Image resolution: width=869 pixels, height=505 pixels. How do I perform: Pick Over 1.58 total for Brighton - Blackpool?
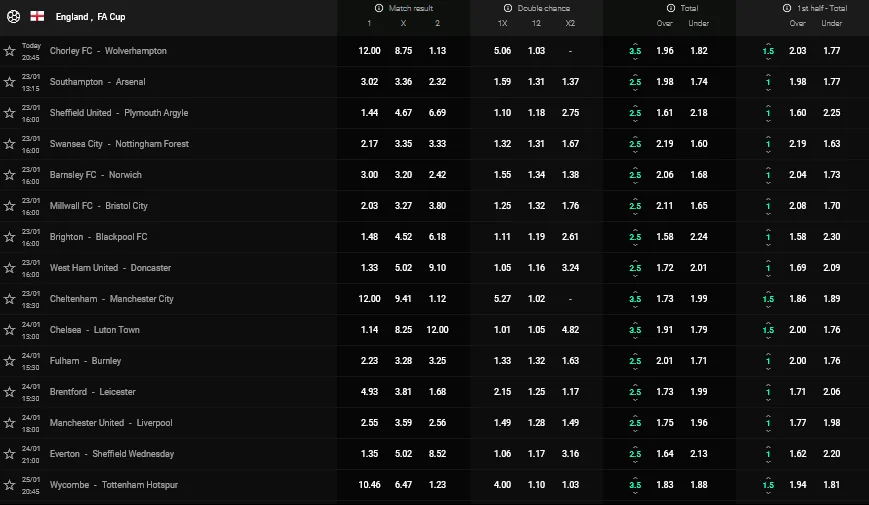point(665,237)
